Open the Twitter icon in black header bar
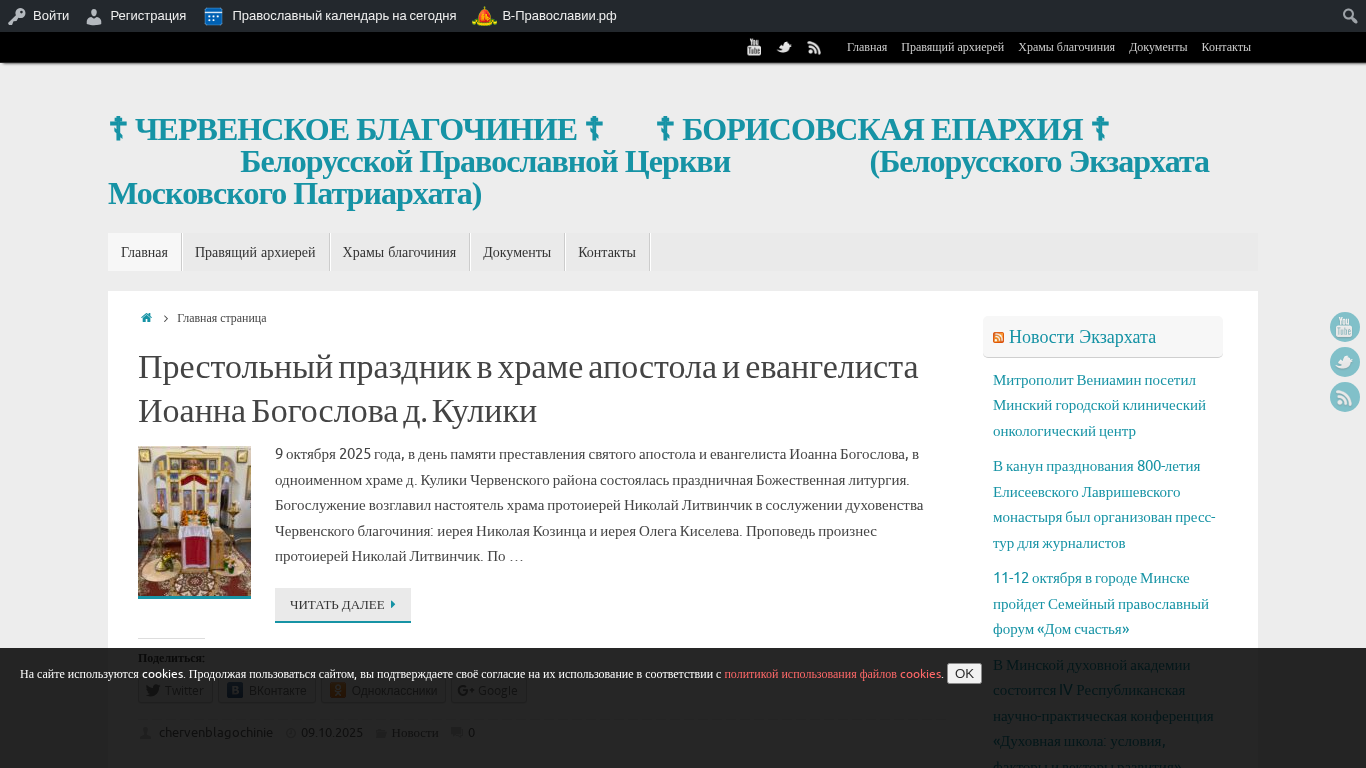The height and width of the screenshot is (768, 1366). [784, 47]
